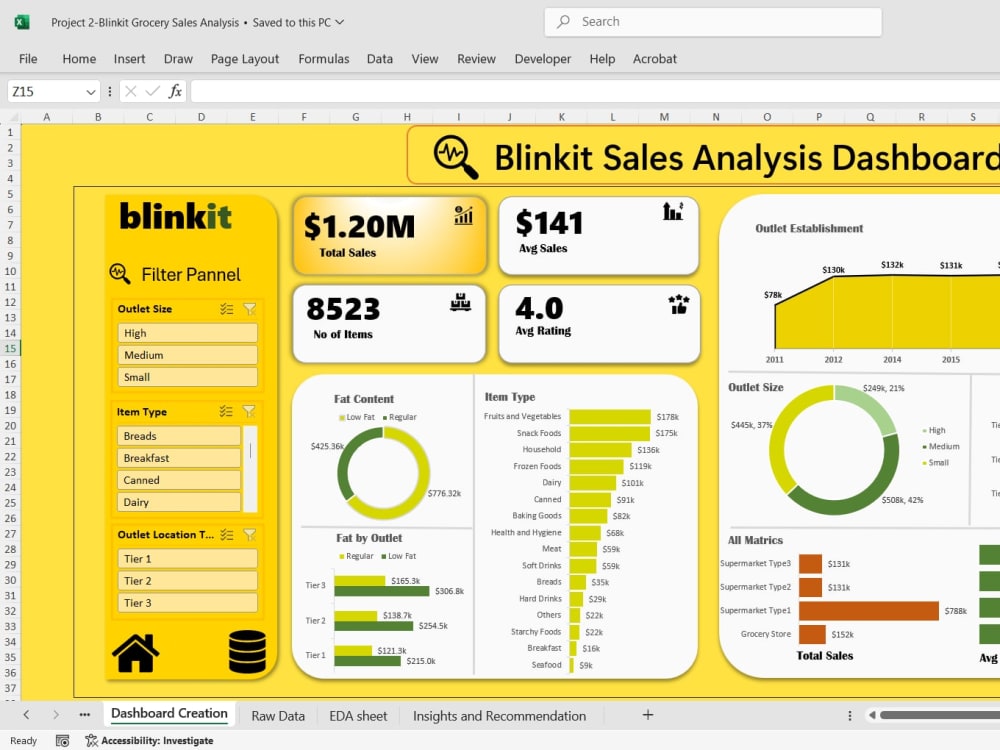The height and width of the screenshot is (750, 1000).
Task: Click the No of Items boxes icon
Action: [x=460, y=302]
